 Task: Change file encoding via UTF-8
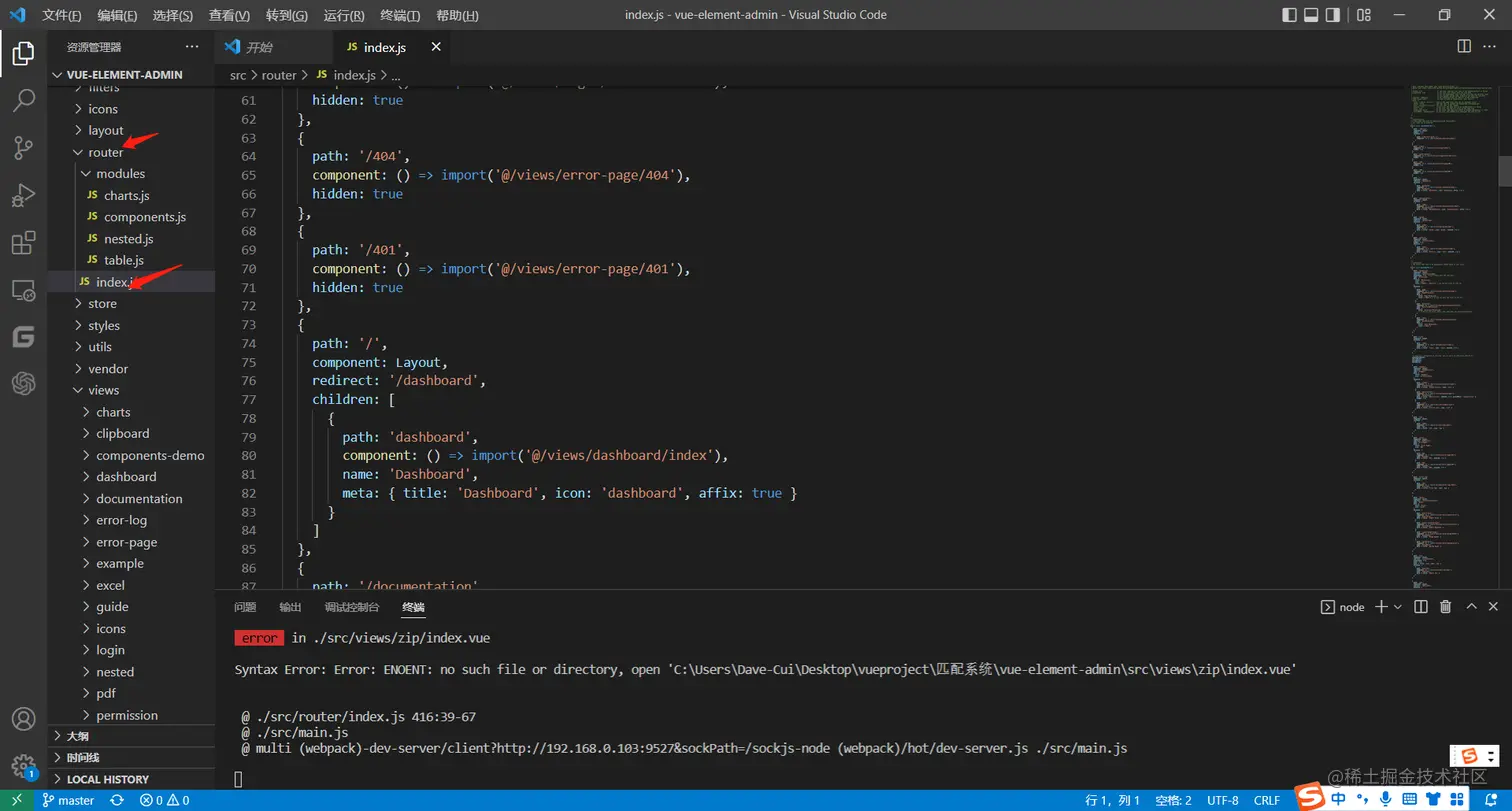click(1222, 800)
